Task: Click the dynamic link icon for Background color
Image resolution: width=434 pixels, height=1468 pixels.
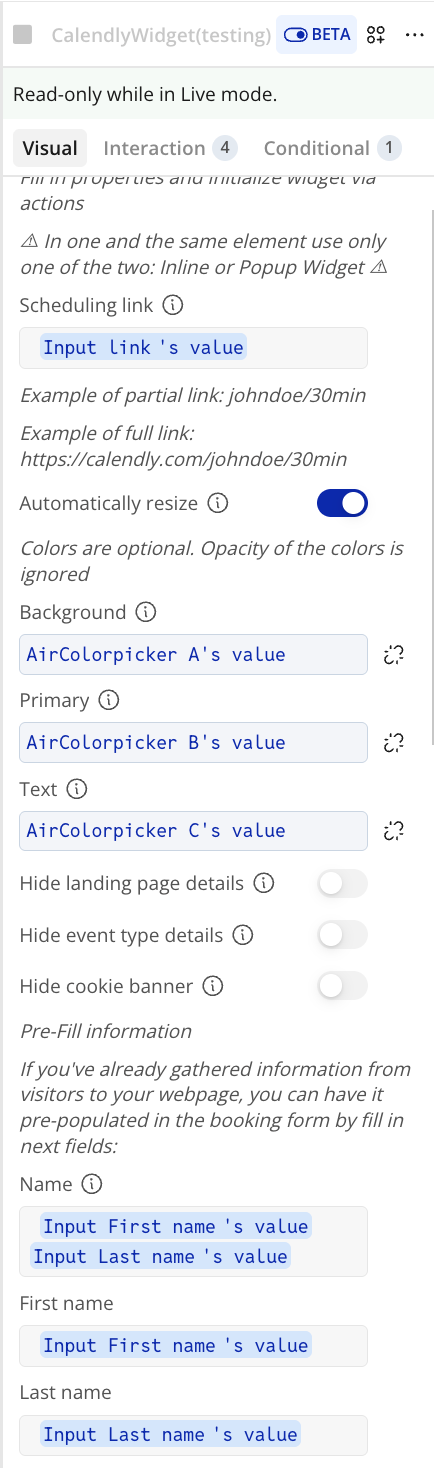Action: [393, 655]
